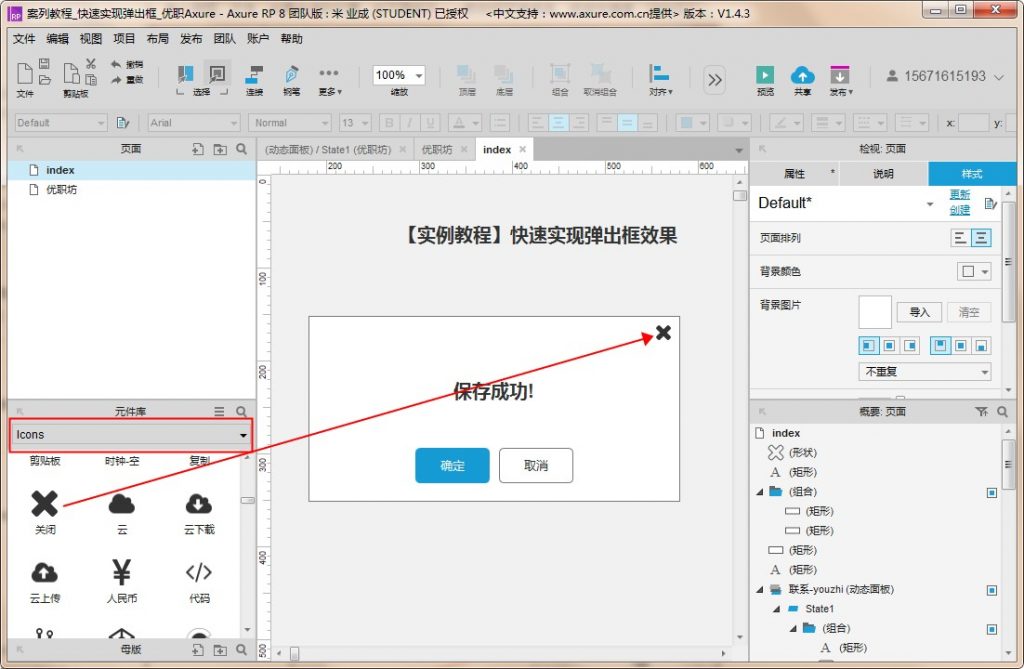
Task: Toggle visibility square of 联系-youzhi panel
Action: 991,590
